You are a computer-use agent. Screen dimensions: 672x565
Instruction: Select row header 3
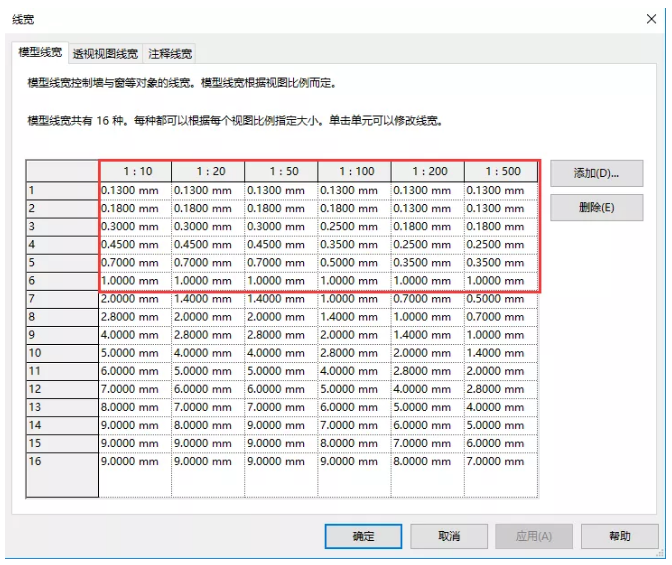coord(62,226)
